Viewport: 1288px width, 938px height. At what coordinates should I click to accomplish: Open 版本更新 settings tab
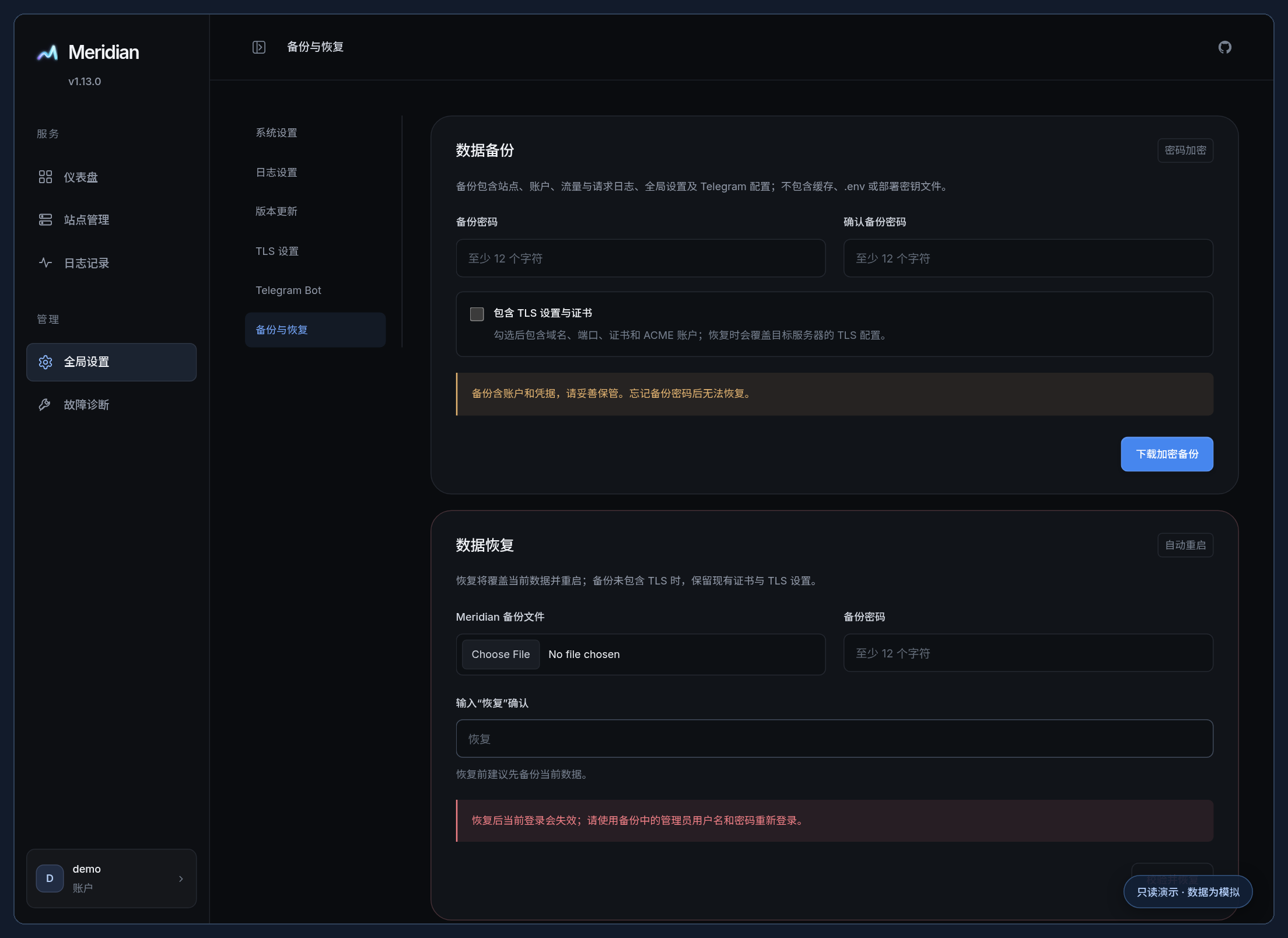pyautogui.click(x=315, y=211)
